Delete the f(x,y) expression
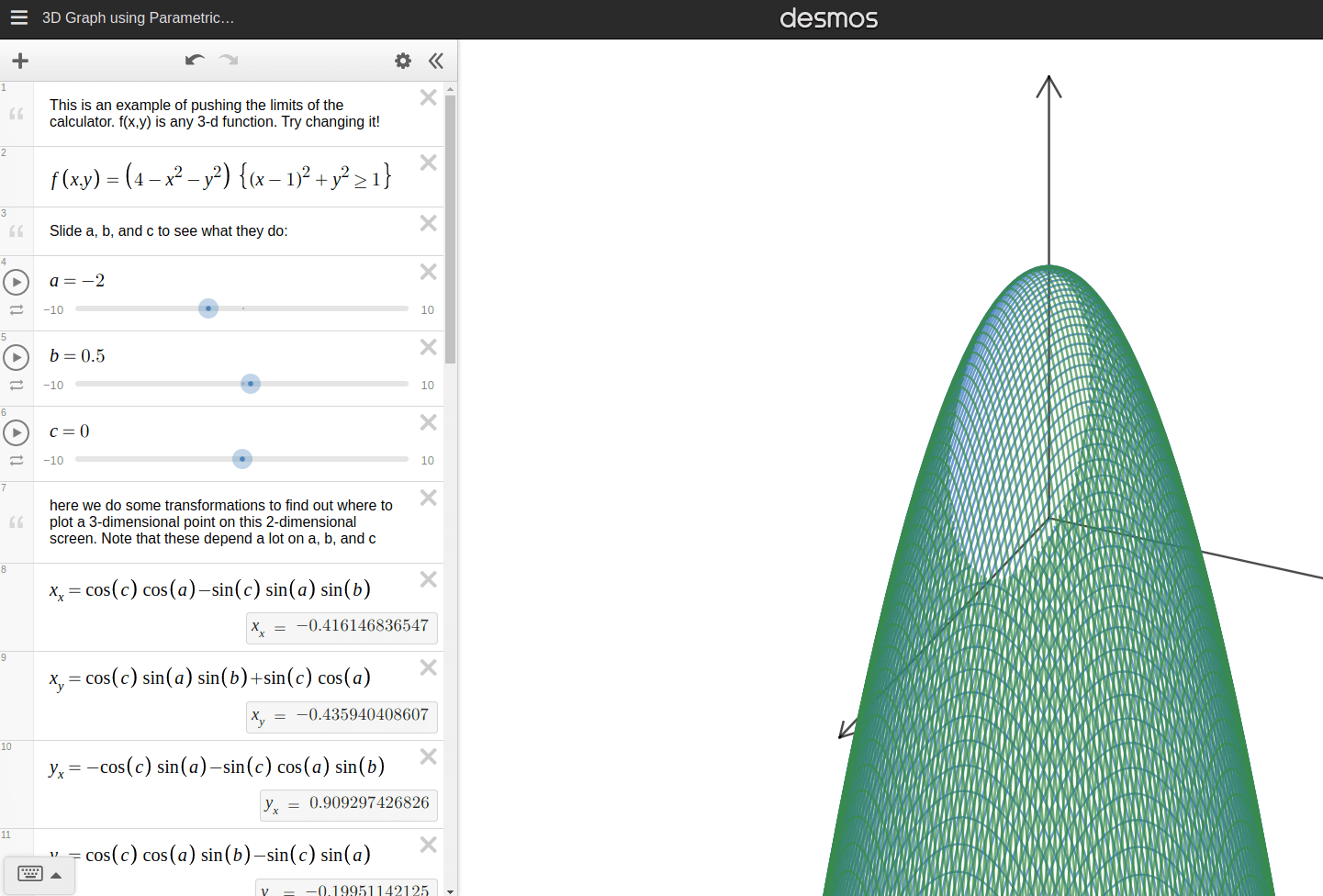The width and height of the screenshot is (1323, 896). (x=428, y=162)
